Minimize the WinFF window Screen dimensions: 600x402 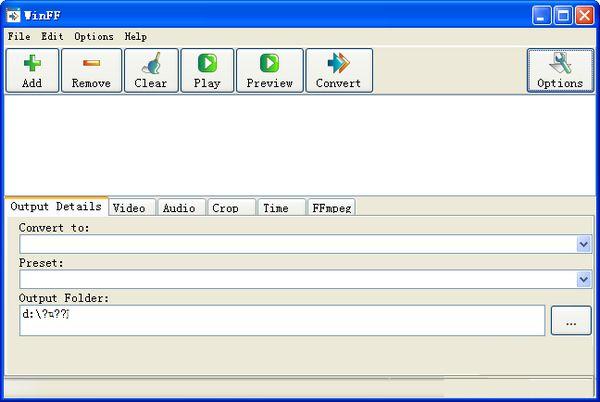click(541, 16)
